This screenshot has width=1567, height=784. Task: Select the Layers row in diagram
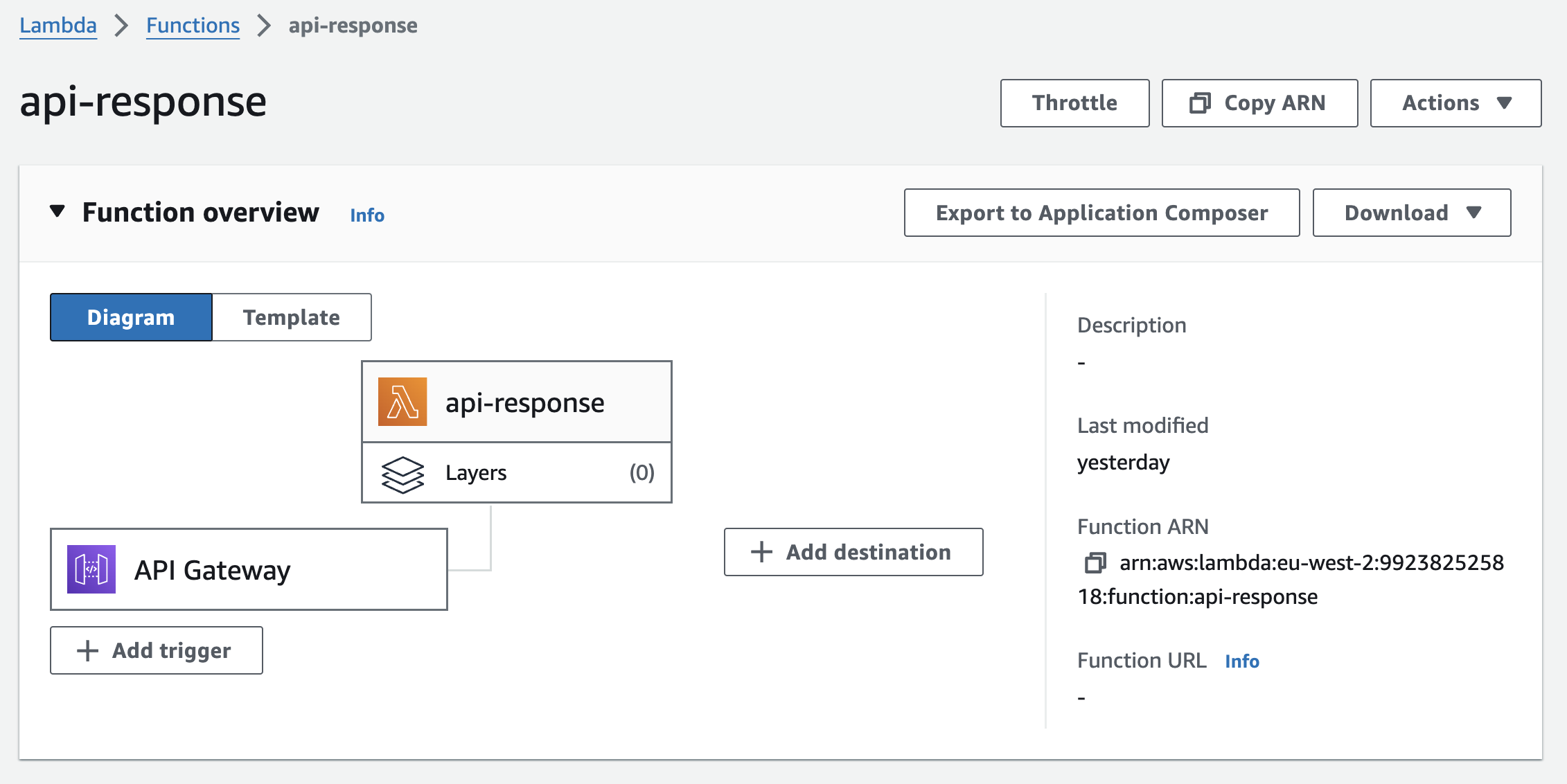click(517, 473)
